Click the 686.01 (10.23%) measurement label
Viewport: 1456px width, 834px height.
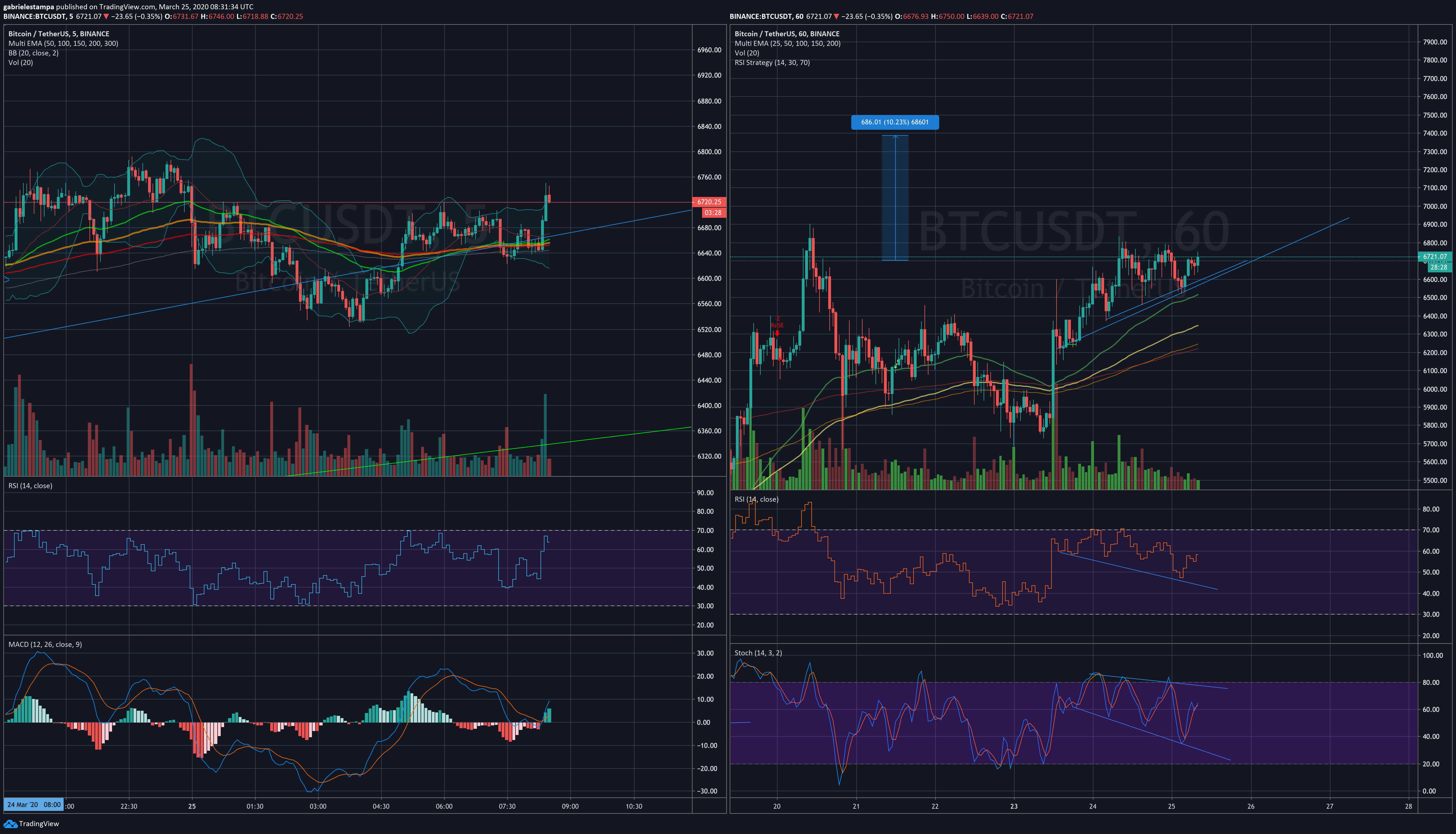(894, 122)
